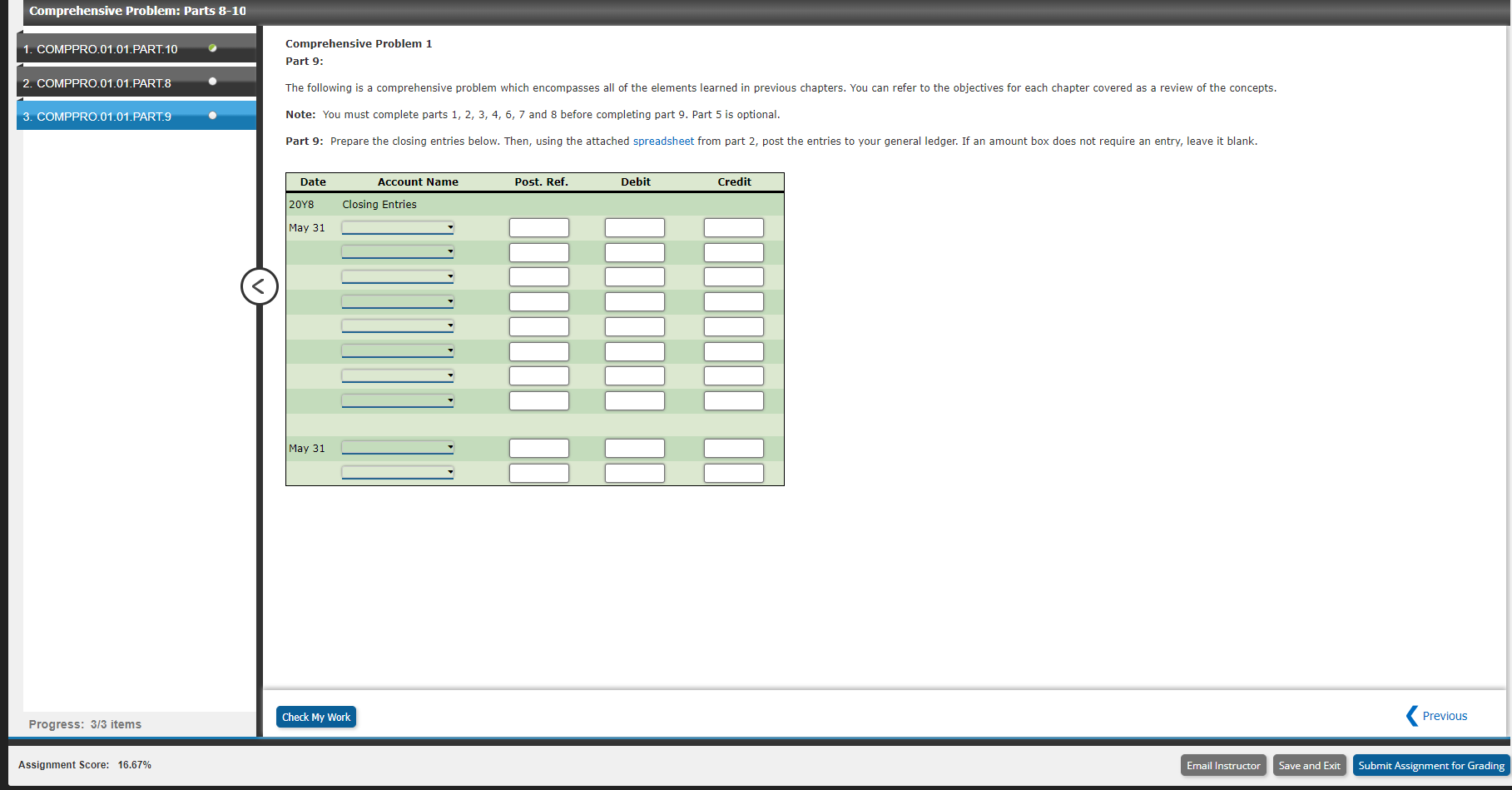Open third row account name dropdown
Screen dimensions: 1512x790
point(398,276)
